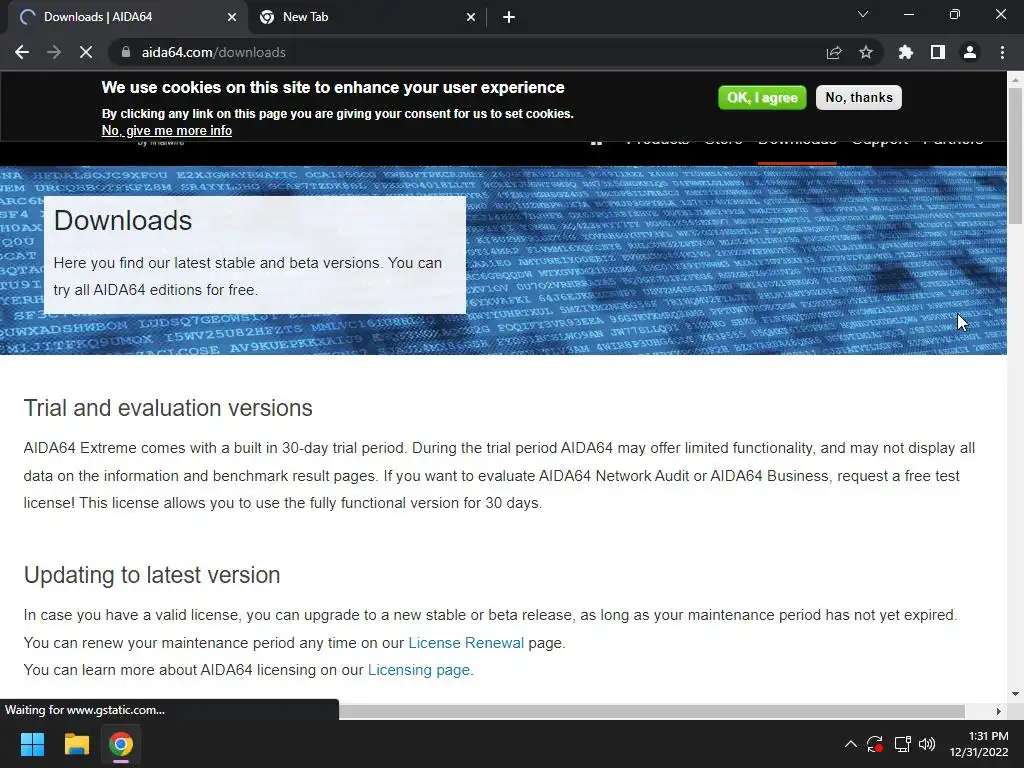This screenshot has height=768, width=1024.
Task: Open 'No, give me more info' link
Action: [167, 131]
